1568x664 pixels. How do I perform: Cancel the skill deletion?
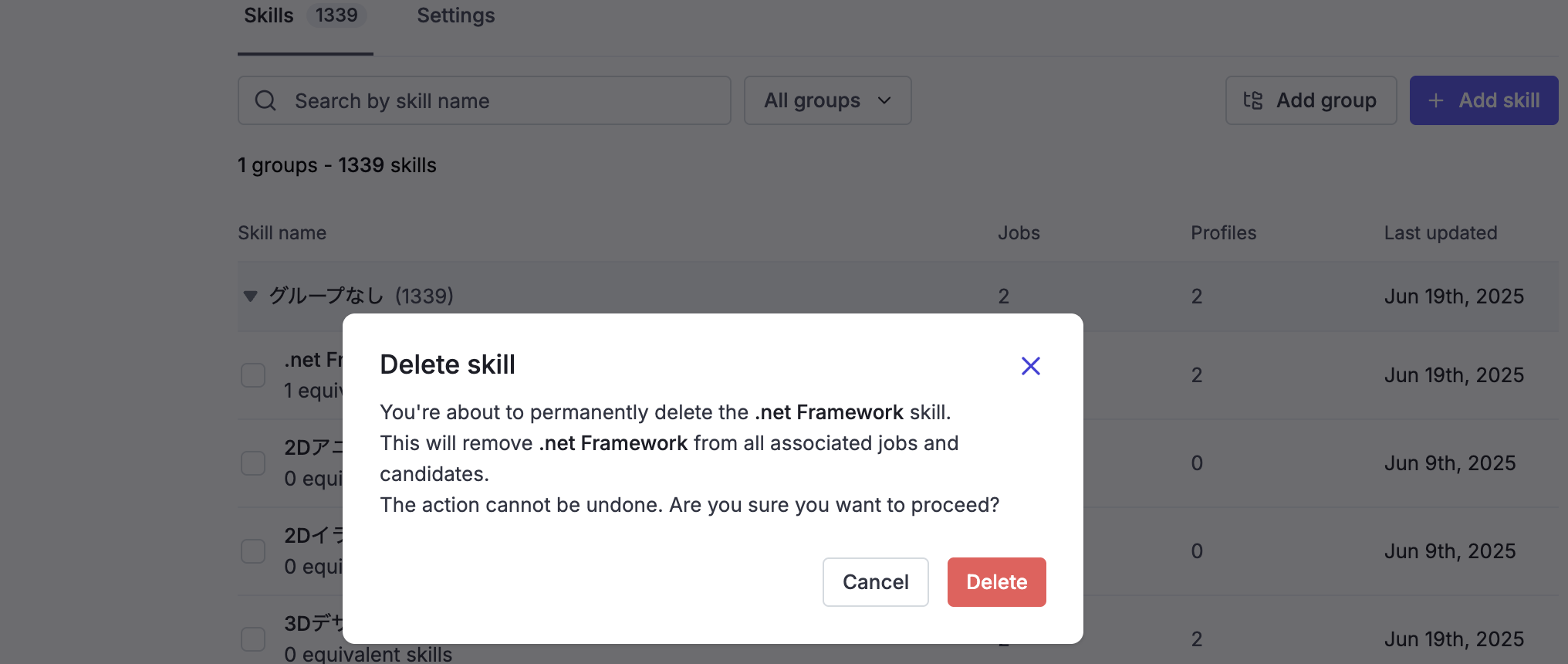pyautogui.click(x=875, y=582)
